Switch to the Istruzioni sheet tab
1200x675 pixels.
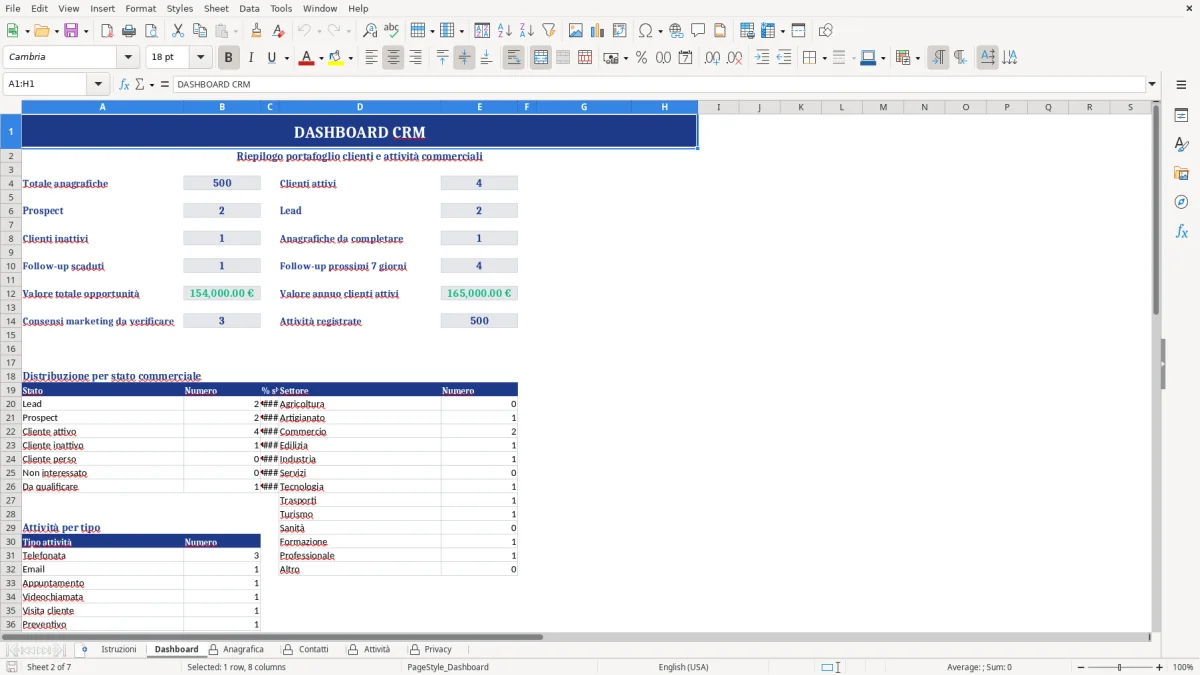point(118,649)
